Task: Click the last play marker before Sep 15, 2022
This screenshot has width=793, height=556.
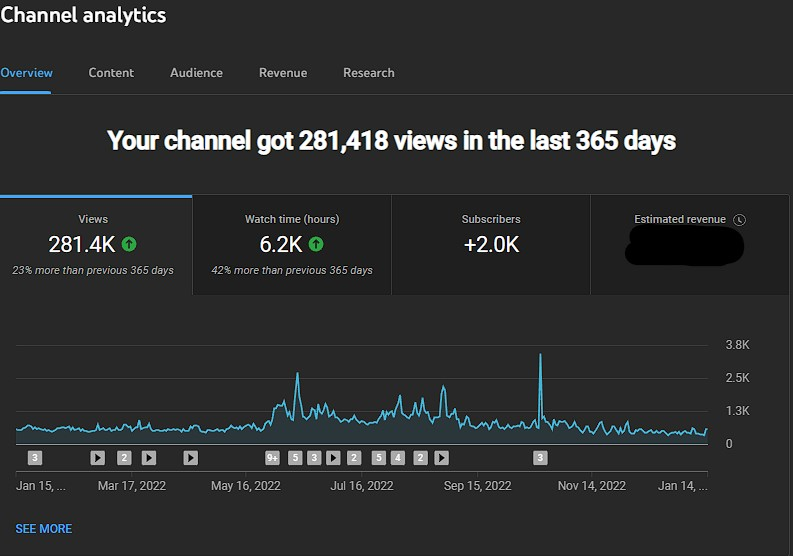Action: pyautogui.click(x=442, y=458)
